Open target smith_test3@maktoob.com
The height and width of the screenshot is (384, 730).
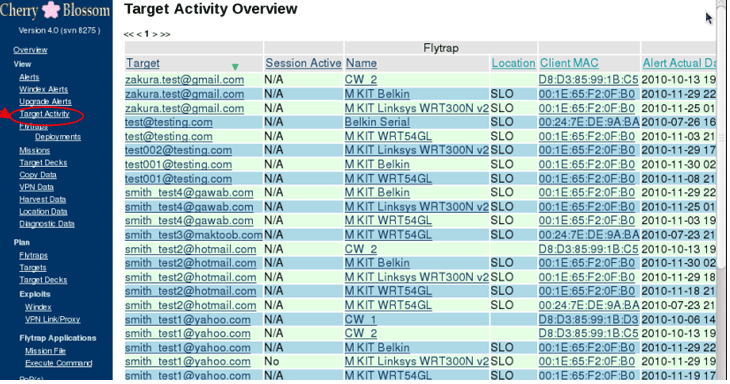[194, 235]
